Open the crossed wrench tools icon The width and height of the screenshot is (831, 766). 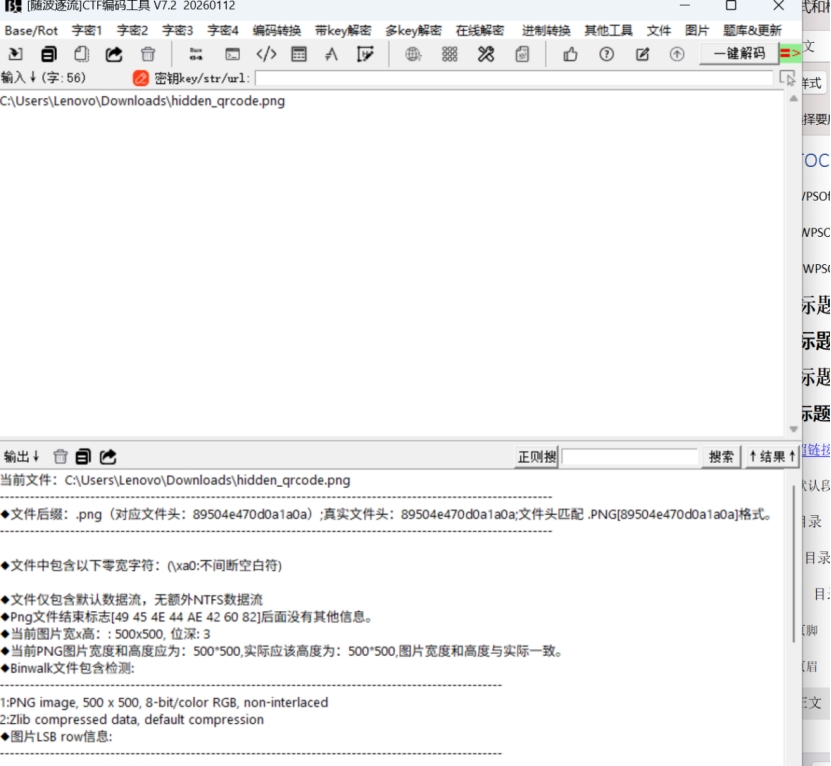pos(485,54)
